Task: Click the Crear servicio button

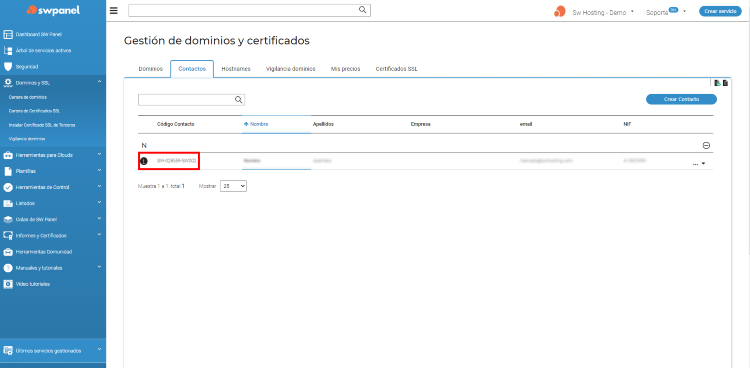Action: 720,11
